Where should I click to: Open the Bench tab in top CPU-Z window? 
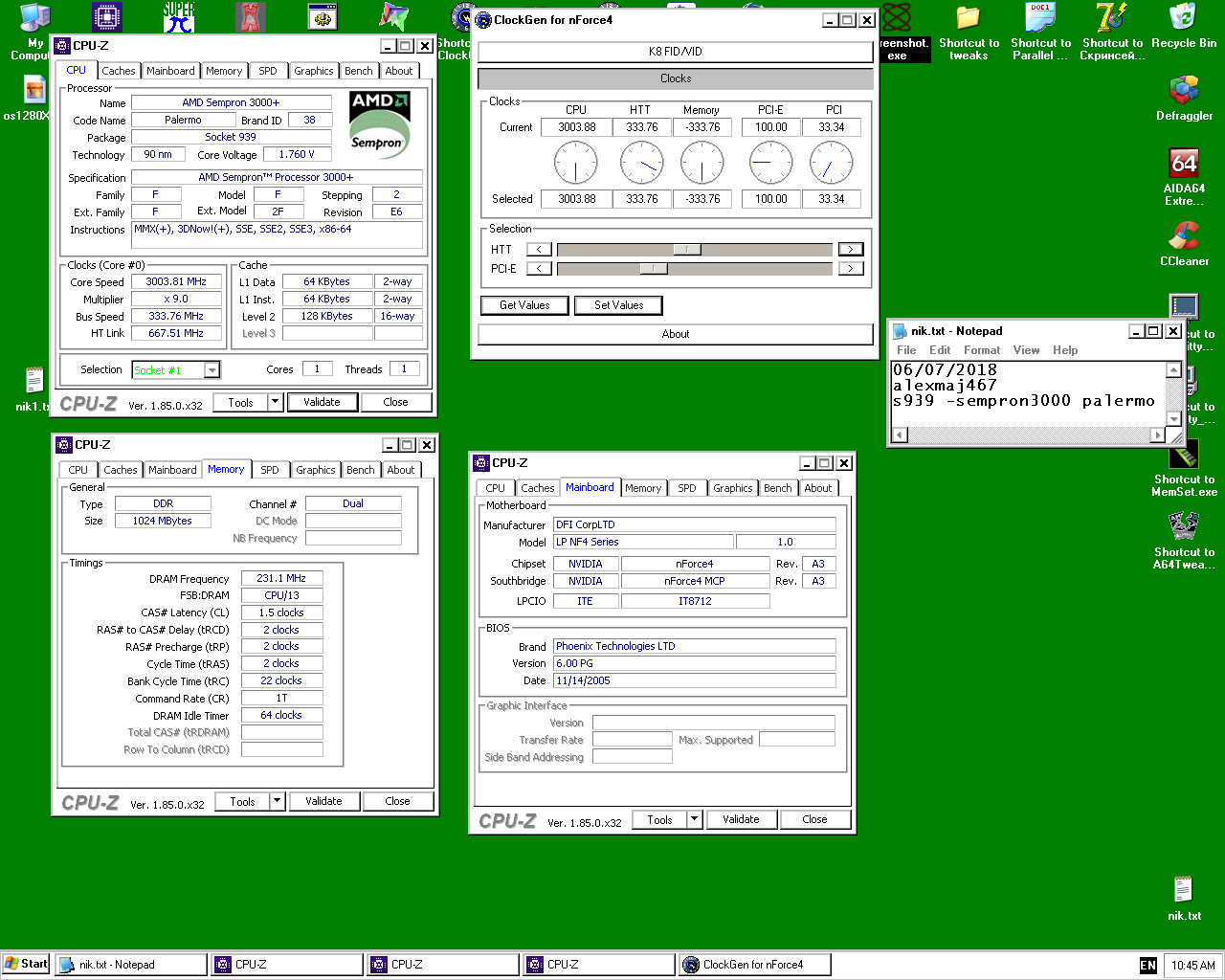click(359, 71)
